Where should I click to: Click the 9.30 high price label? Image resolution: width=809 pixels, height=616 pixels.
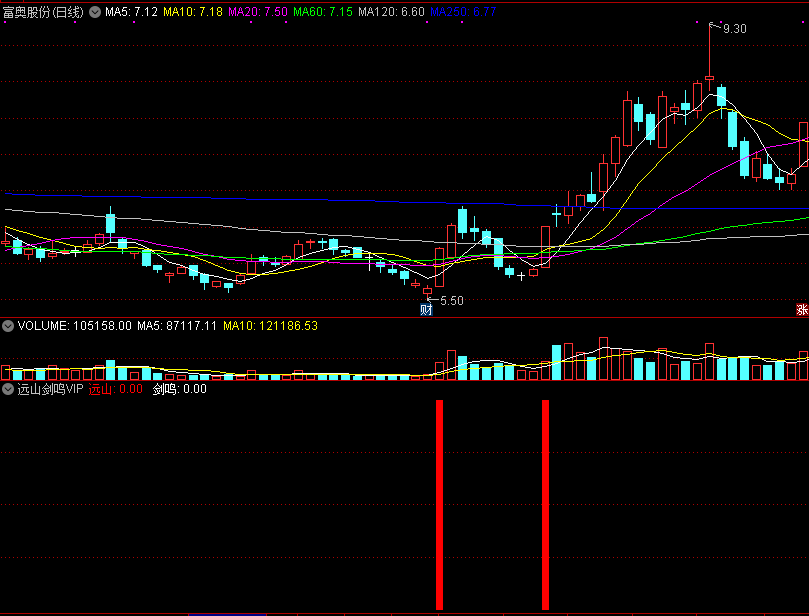tap(735, 29)
